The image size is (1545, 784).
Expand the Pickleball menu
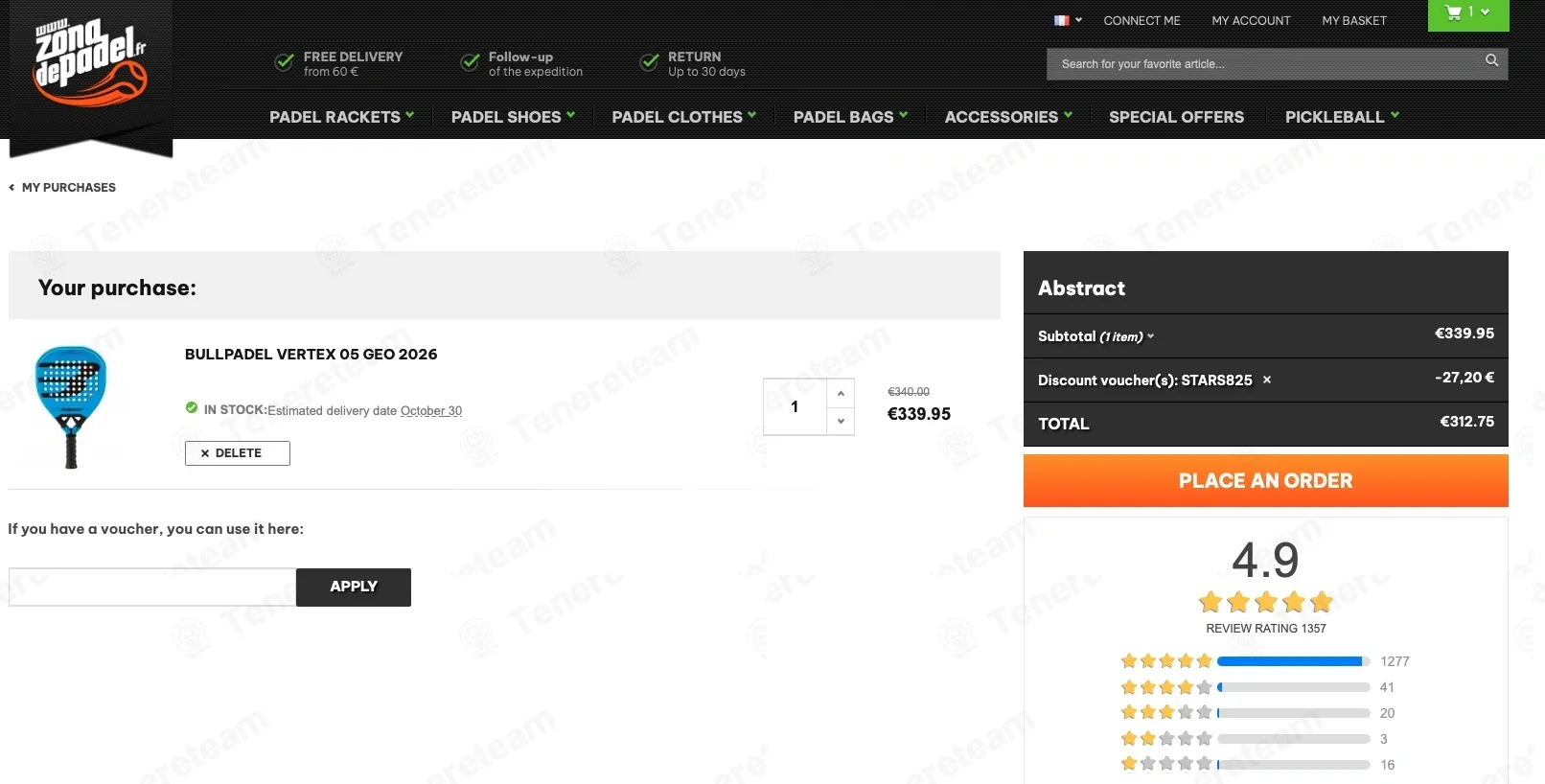pyautogui.click(x=1342, y=117)
